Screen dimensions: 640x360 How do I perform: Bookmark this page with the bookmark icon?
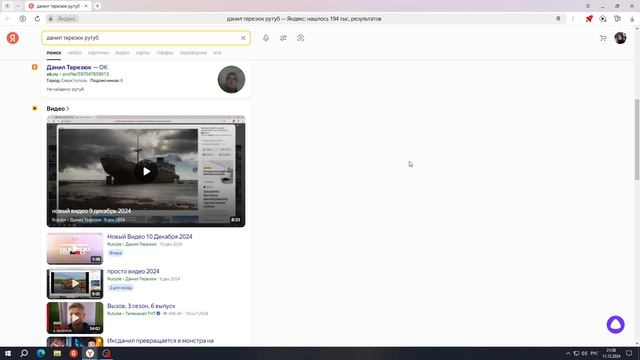[558, 19]
